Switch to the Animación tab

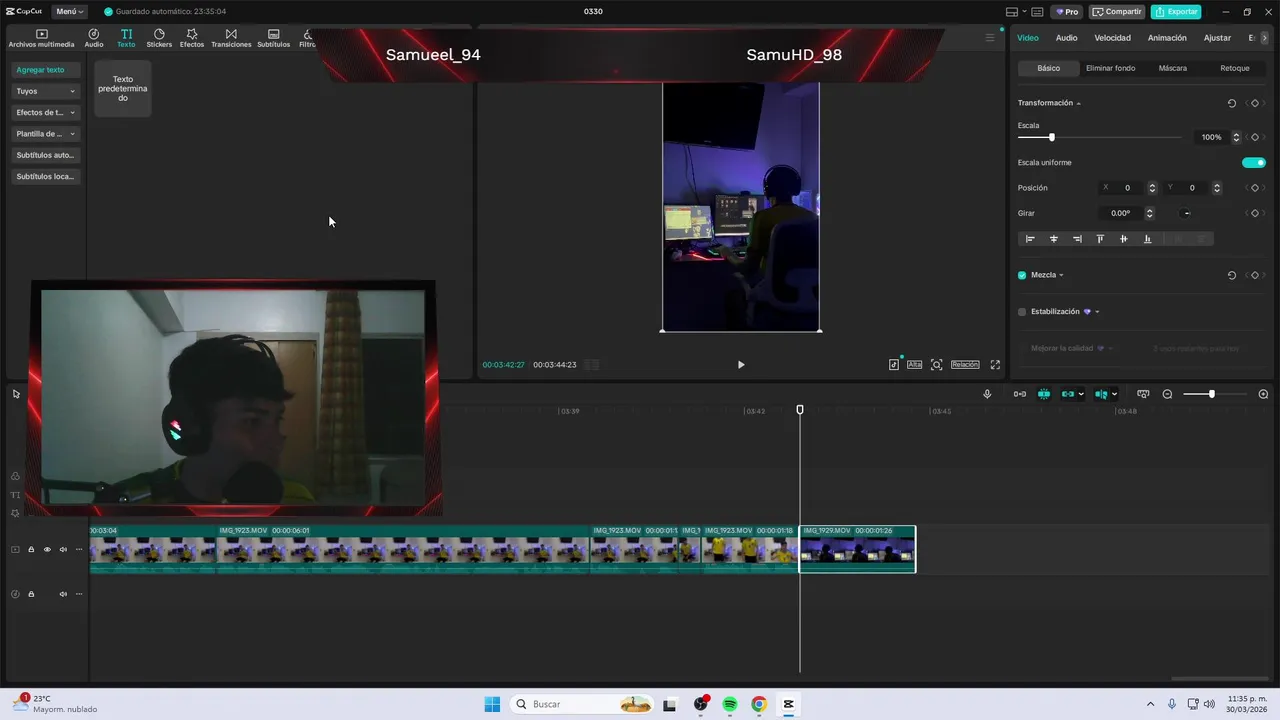click(1167, 38)
